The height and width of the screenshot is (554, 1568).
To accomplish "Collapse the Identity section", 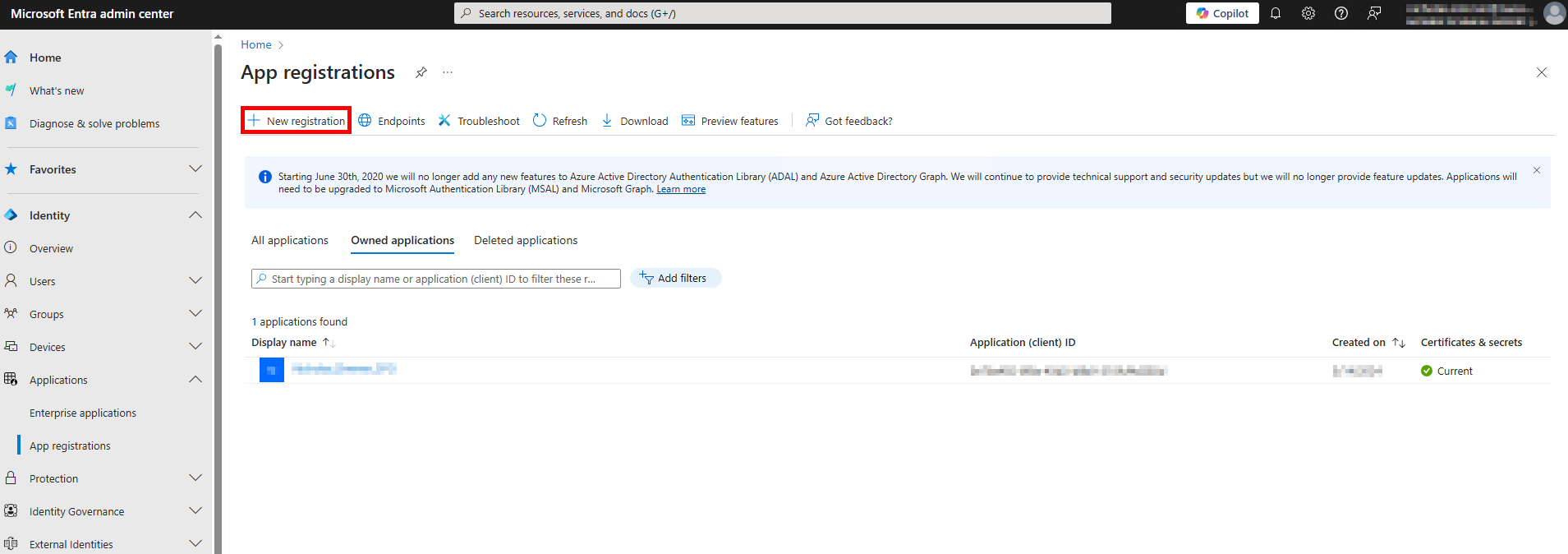I will click(x=195, y=215).
